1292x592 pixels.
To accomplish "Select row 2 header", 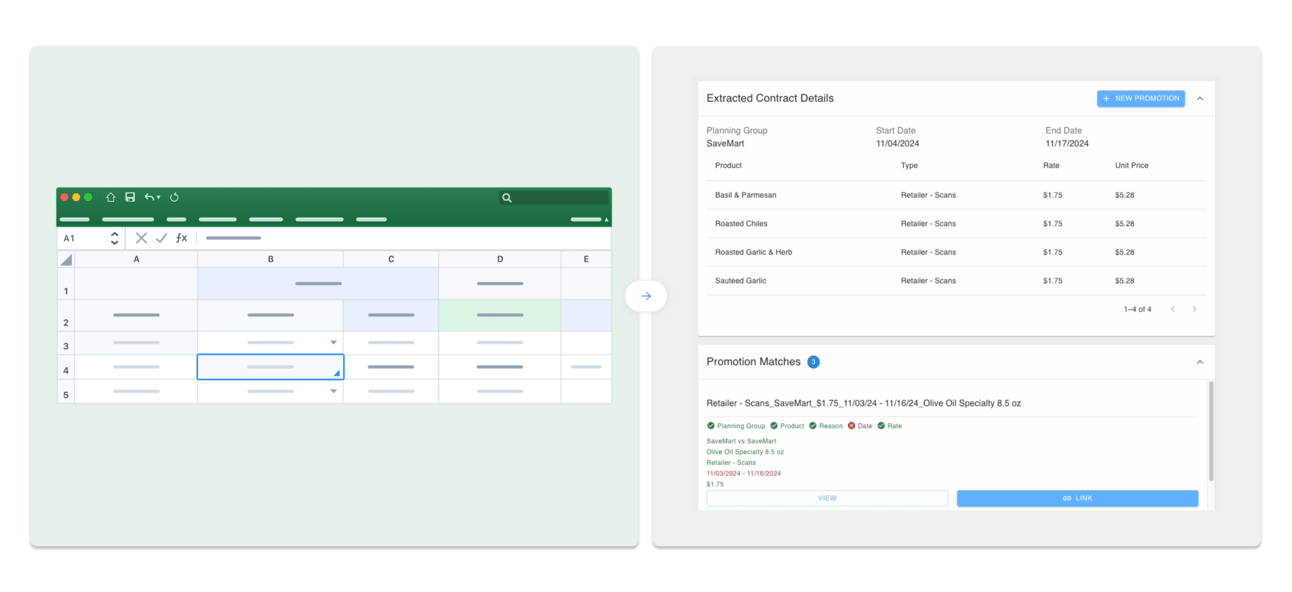I will tap(66, 316).
